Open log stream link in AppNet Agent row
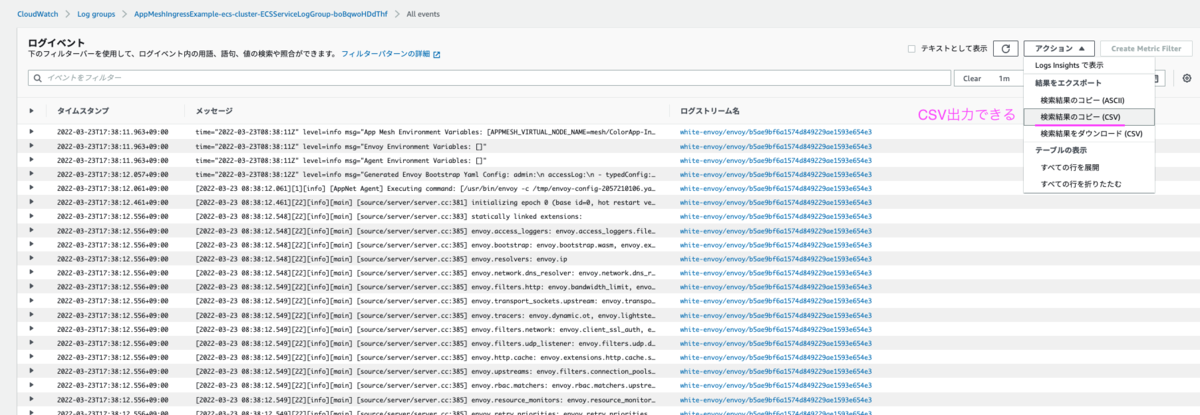 pyautogui.click(x=776, y=187)
